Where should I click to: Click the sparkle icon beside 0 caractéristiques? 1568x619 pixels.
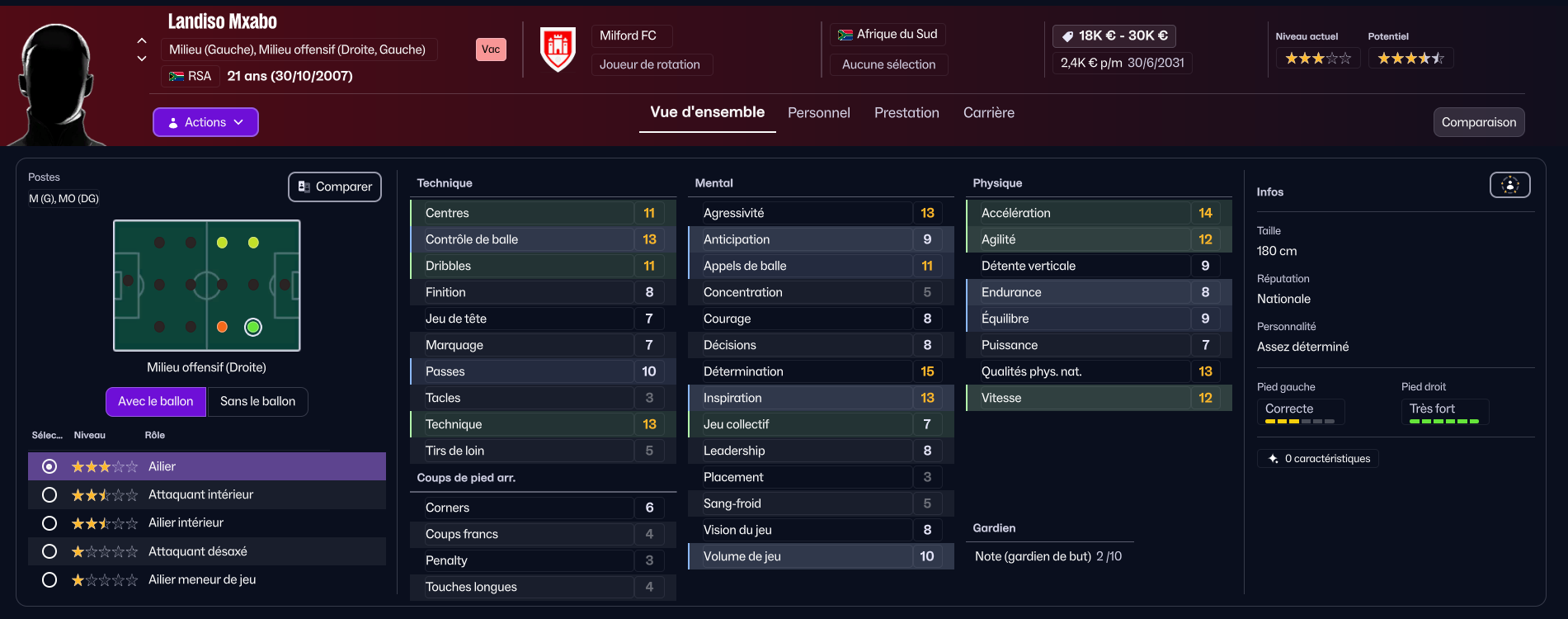(x=1274, y=458)
